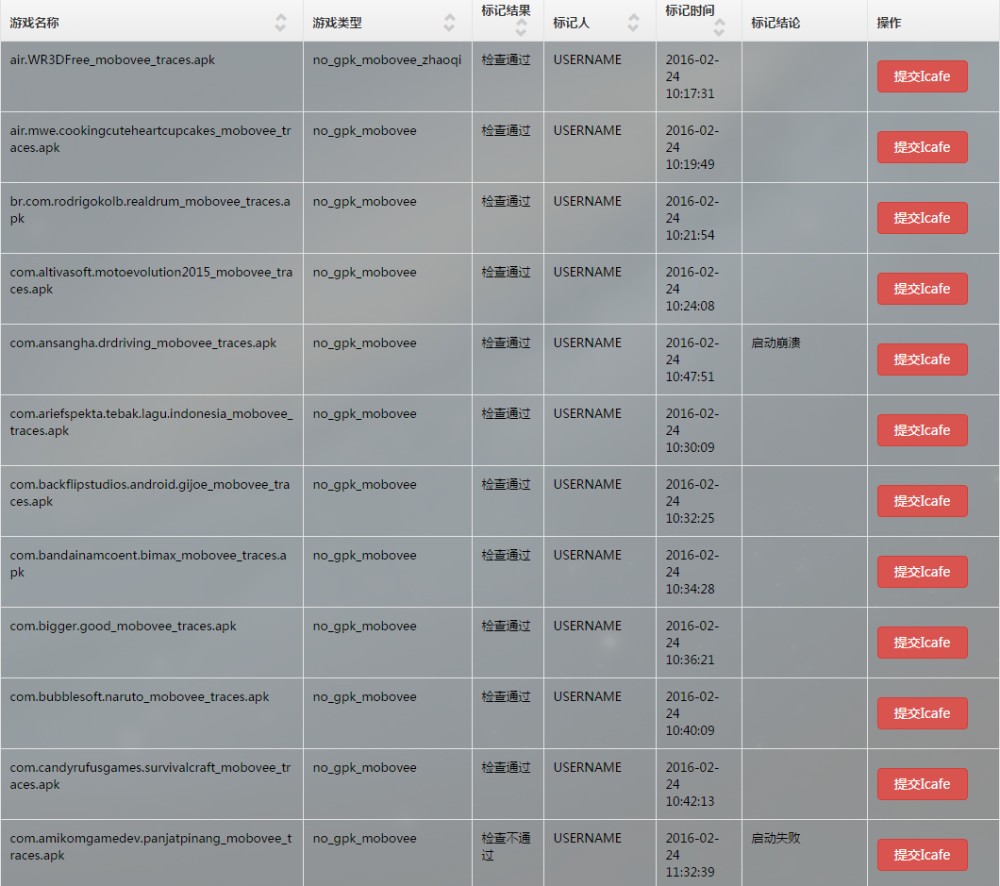Click sort arrows beside 标记人 header
Image resolution: width=1000 pixels, height=886 pixels.
(633, 22)
